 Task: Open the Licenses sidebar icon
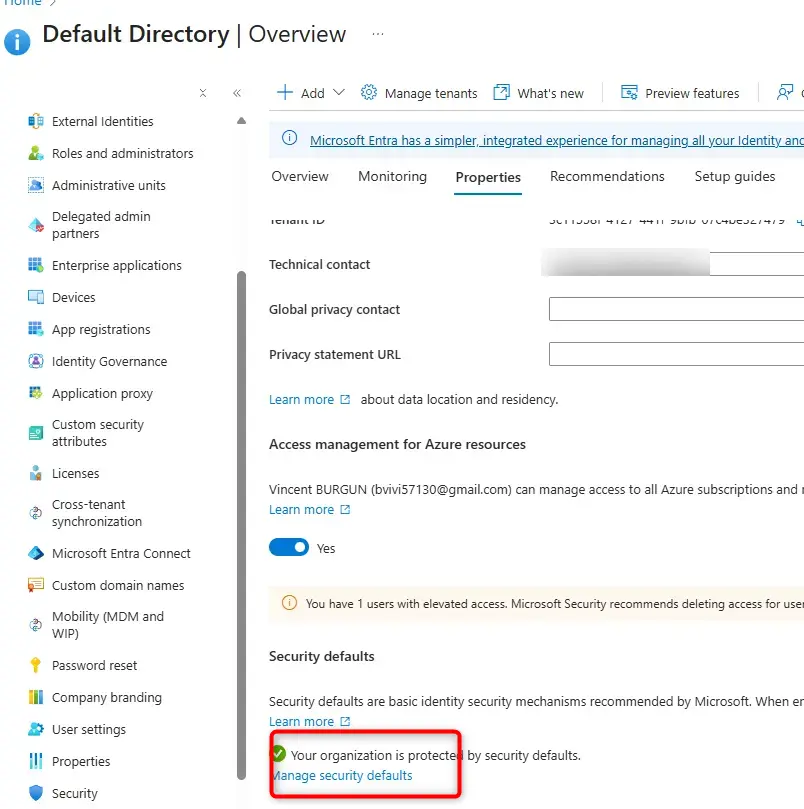click(x=36, y=473)
